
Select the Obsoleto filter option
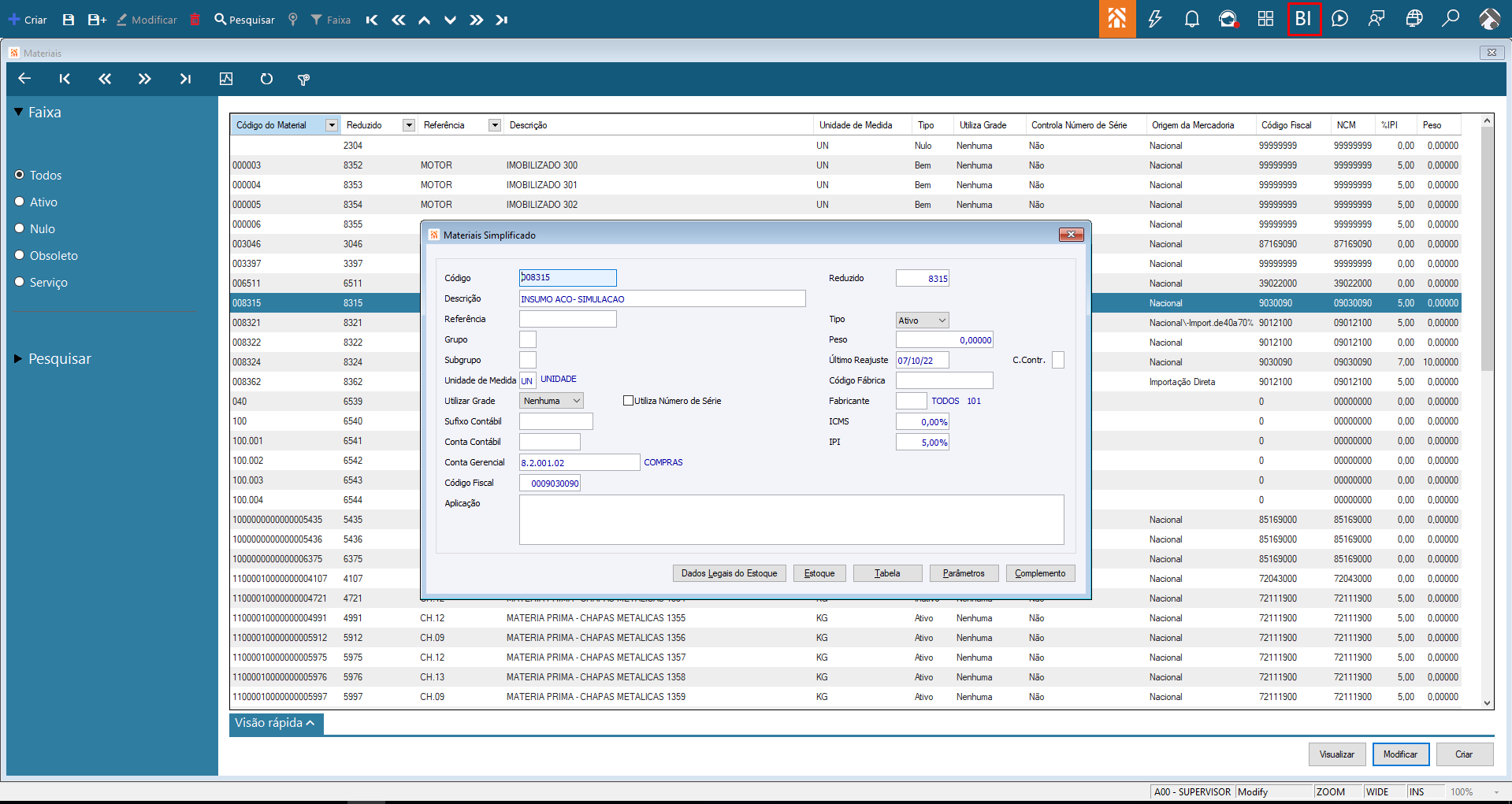(20, 255)
